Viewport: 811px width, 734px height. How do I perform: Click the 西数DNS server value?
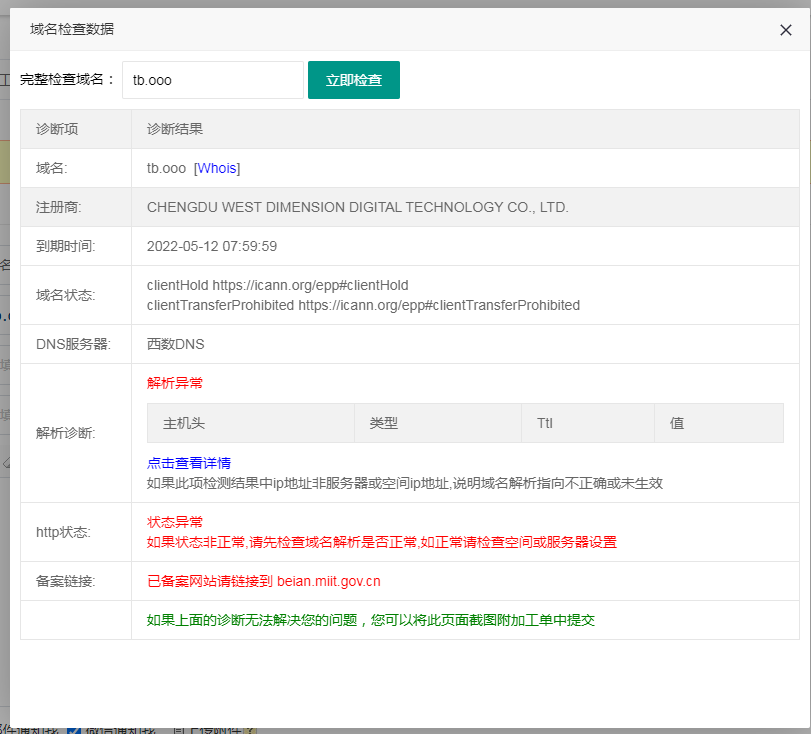[x=175, y=344]
